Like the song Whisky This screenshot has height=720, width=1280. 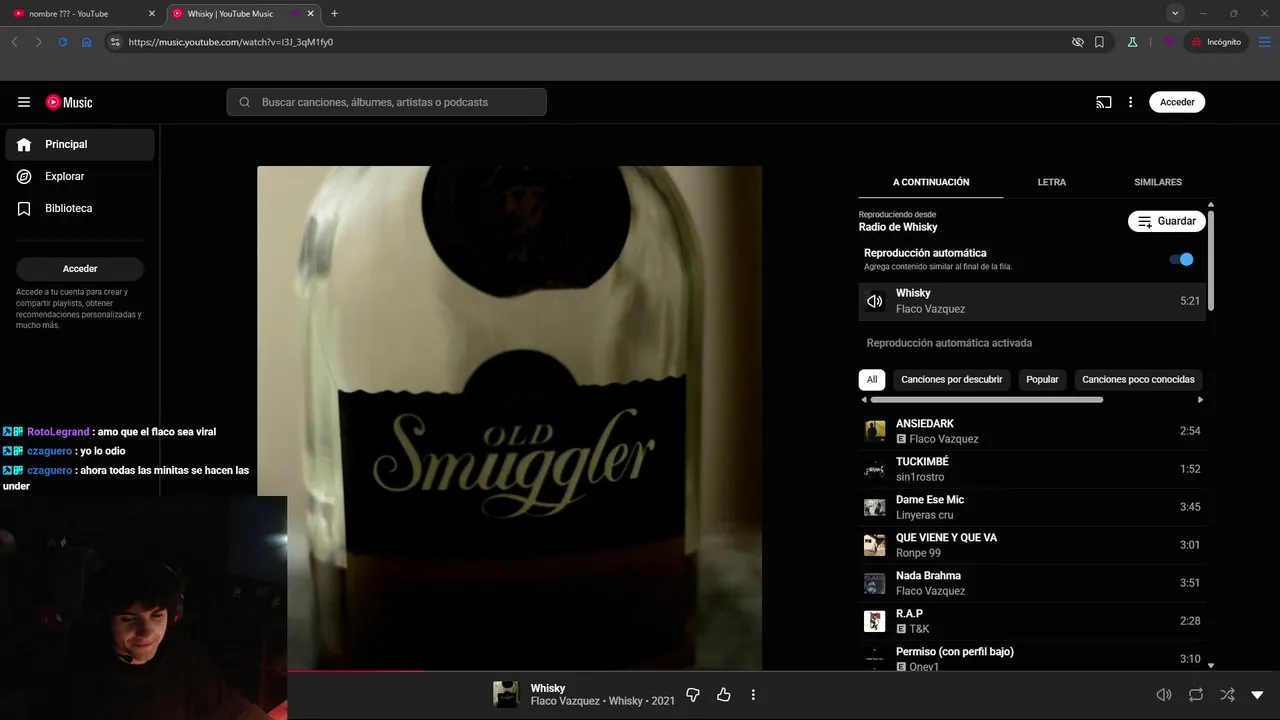724,695
